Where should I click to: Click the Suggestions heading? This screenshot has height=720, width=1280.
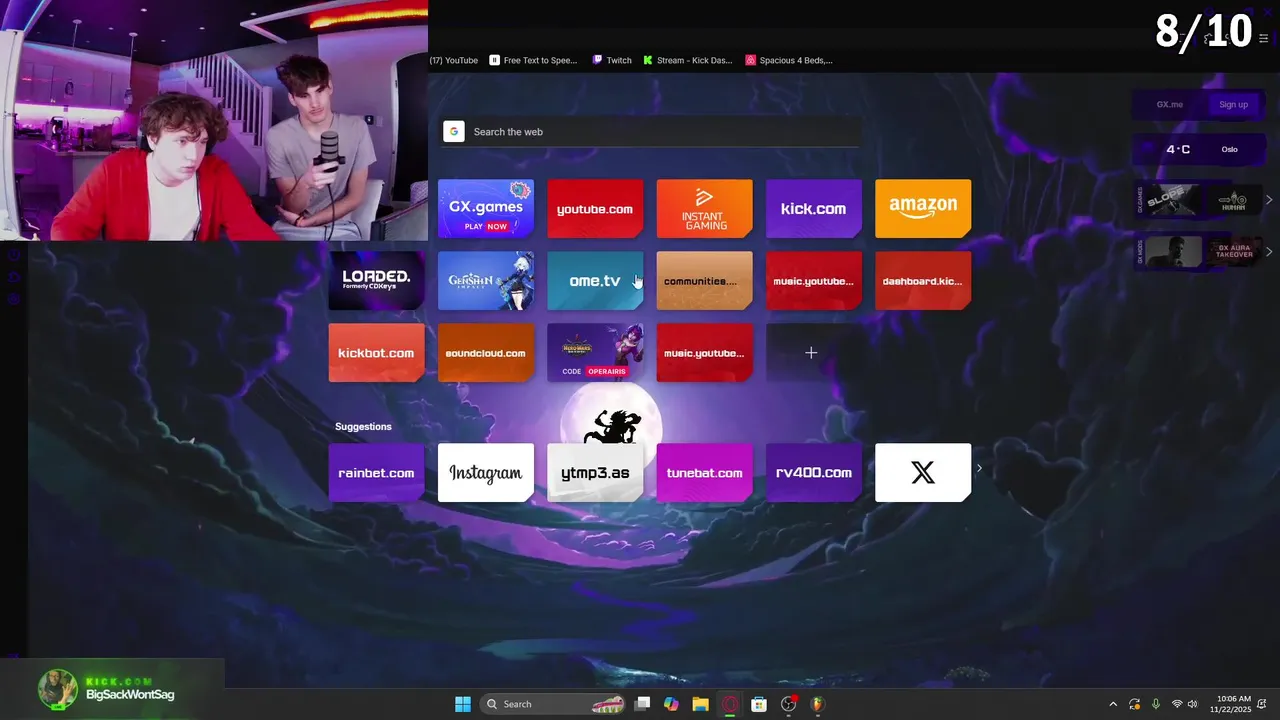(363, 427)
